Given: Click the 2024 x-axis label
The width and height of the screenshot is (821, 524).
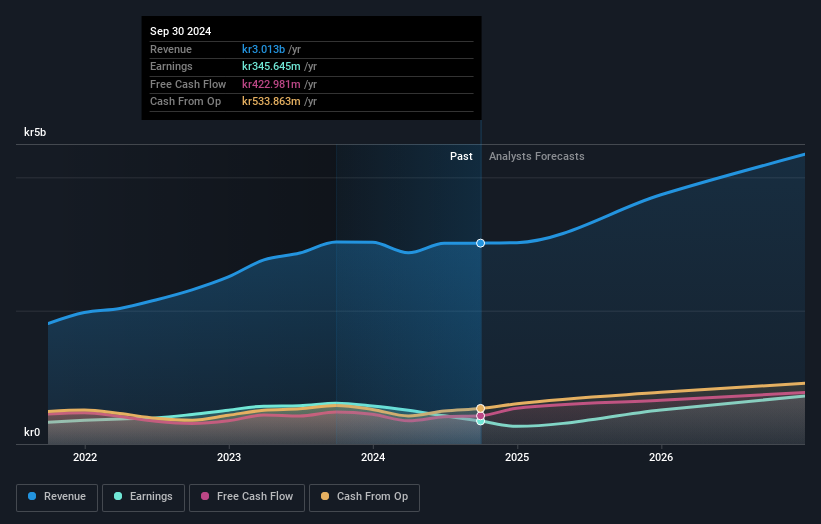Looking at the screenshot, I should pos(373,458).
